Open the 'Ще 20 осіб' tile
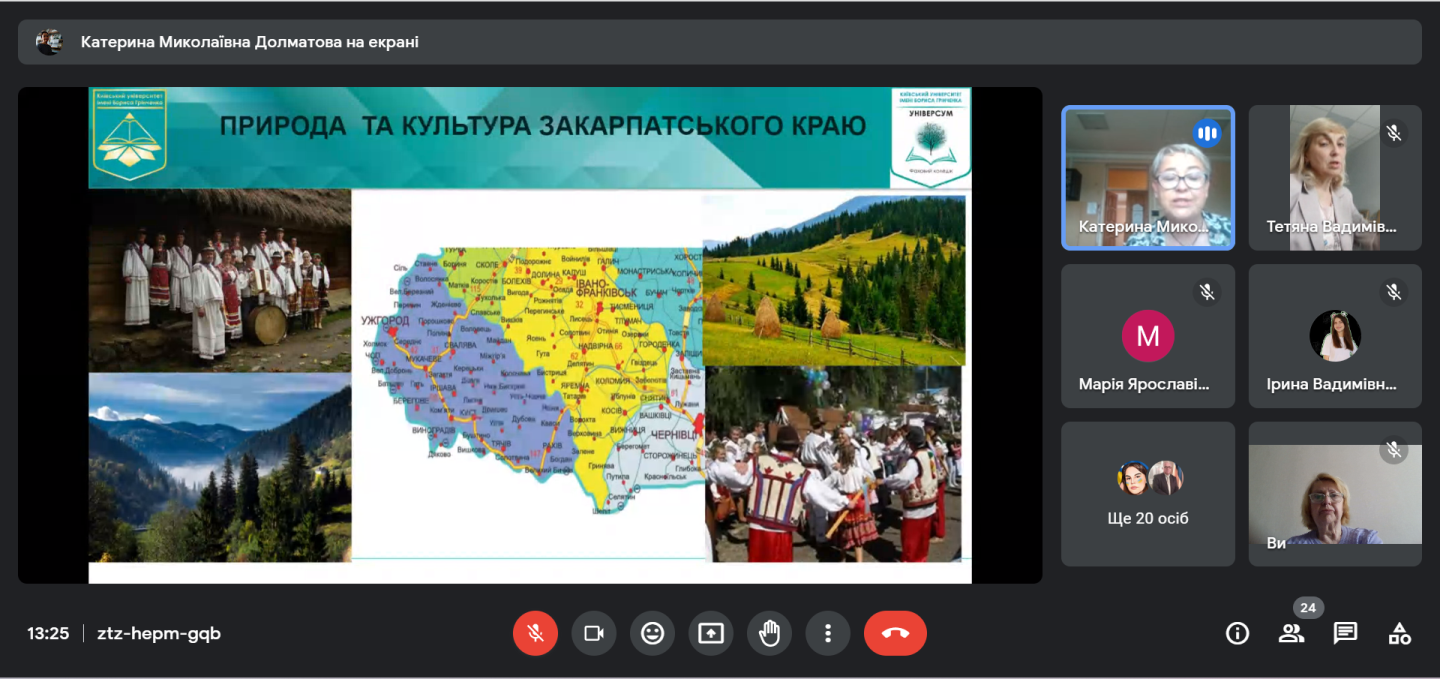Image resolution: width=1440 pixels, height=679 pixels. [x=1148, y=494]
